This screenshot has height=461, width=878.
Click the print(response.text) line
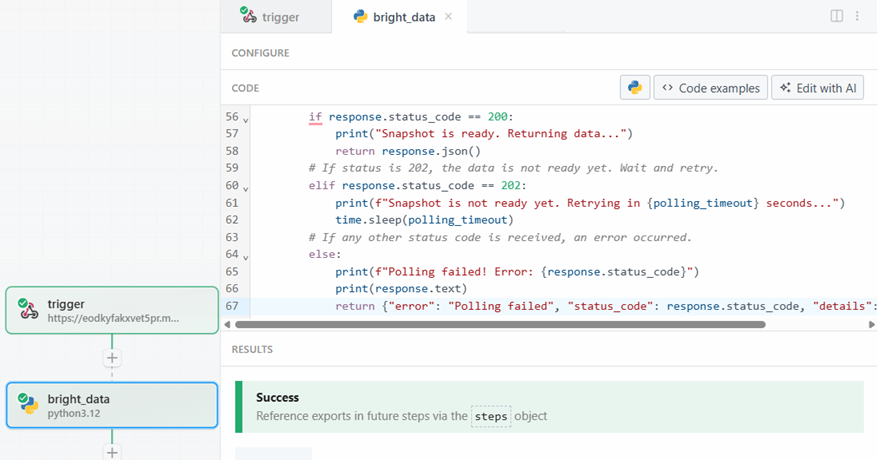(401, 288)
